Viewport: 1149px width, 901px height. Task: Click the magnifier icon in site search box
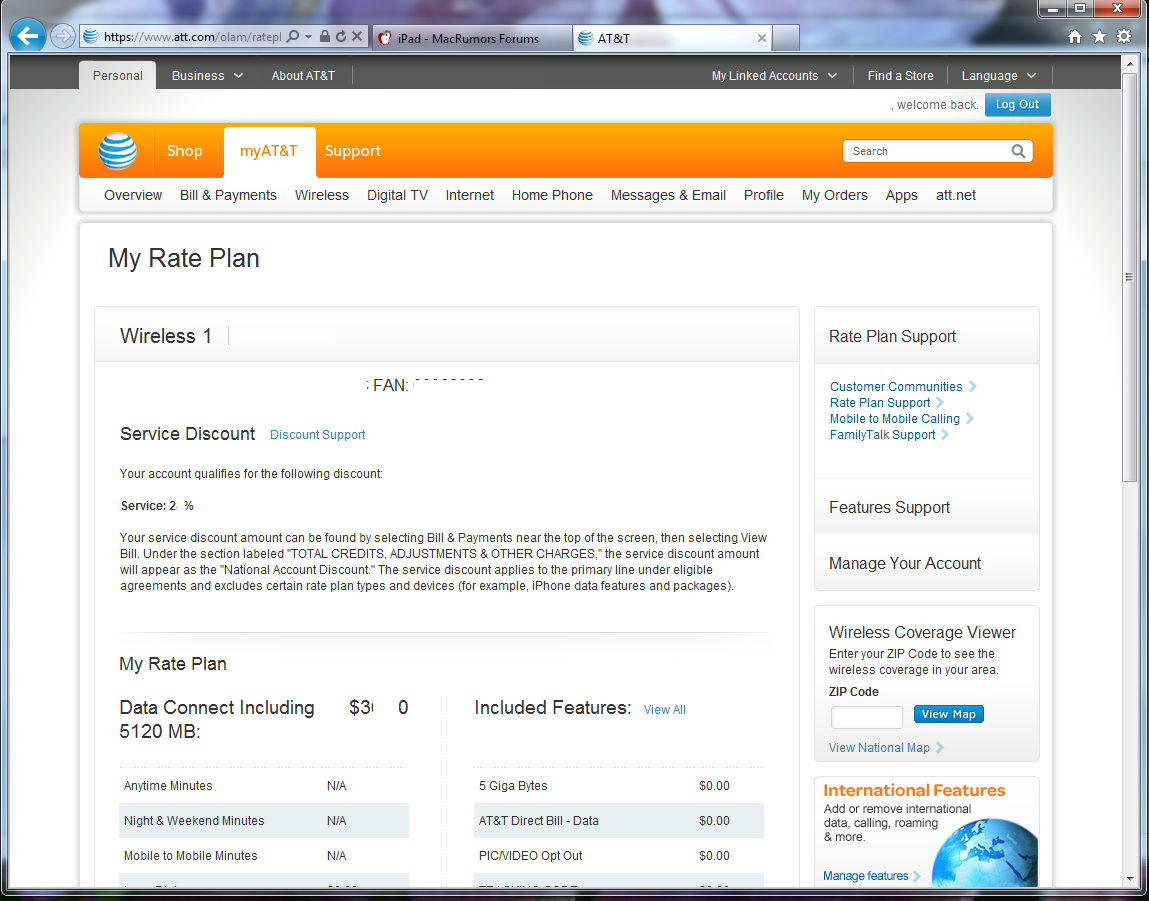1018,151
